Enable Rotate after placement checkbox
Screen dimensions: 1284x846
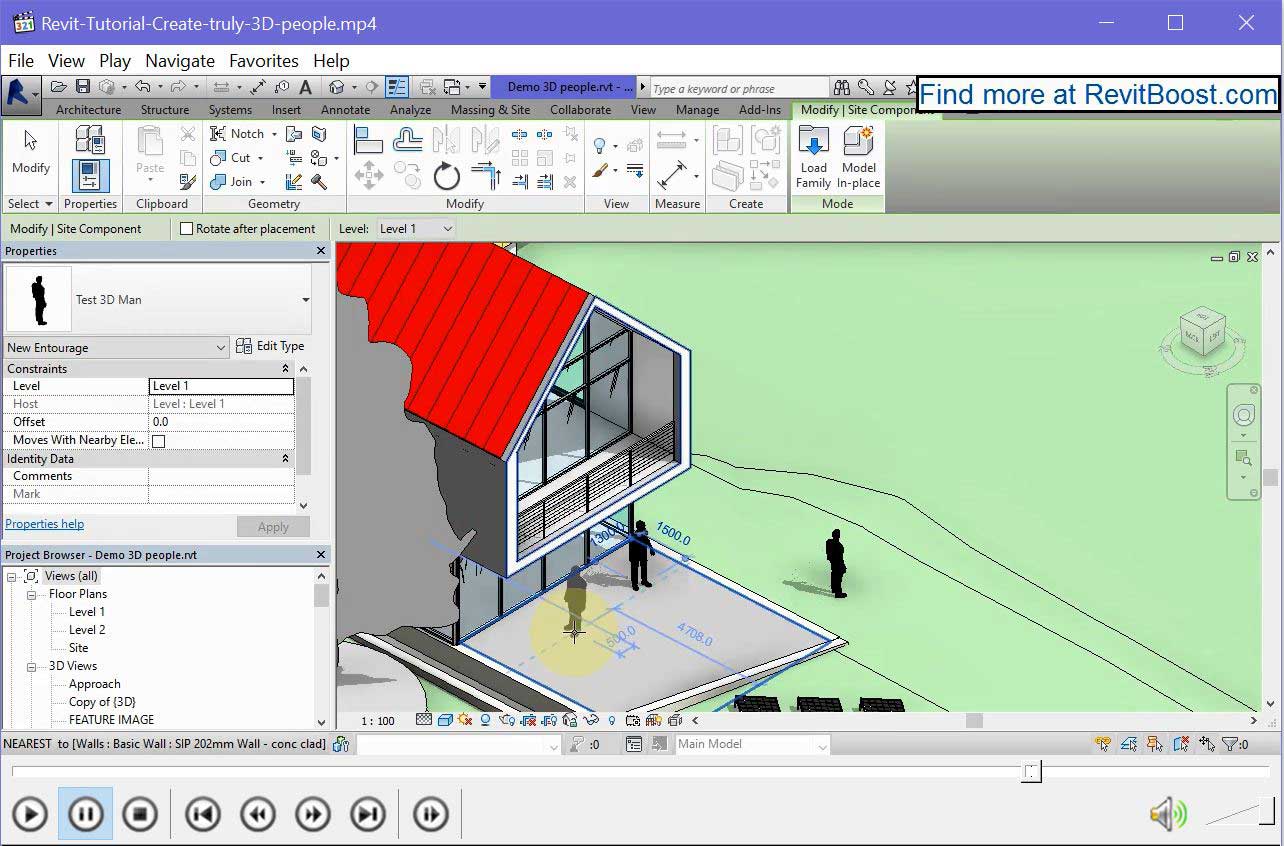pyautogui.click(x=186, y=229)
